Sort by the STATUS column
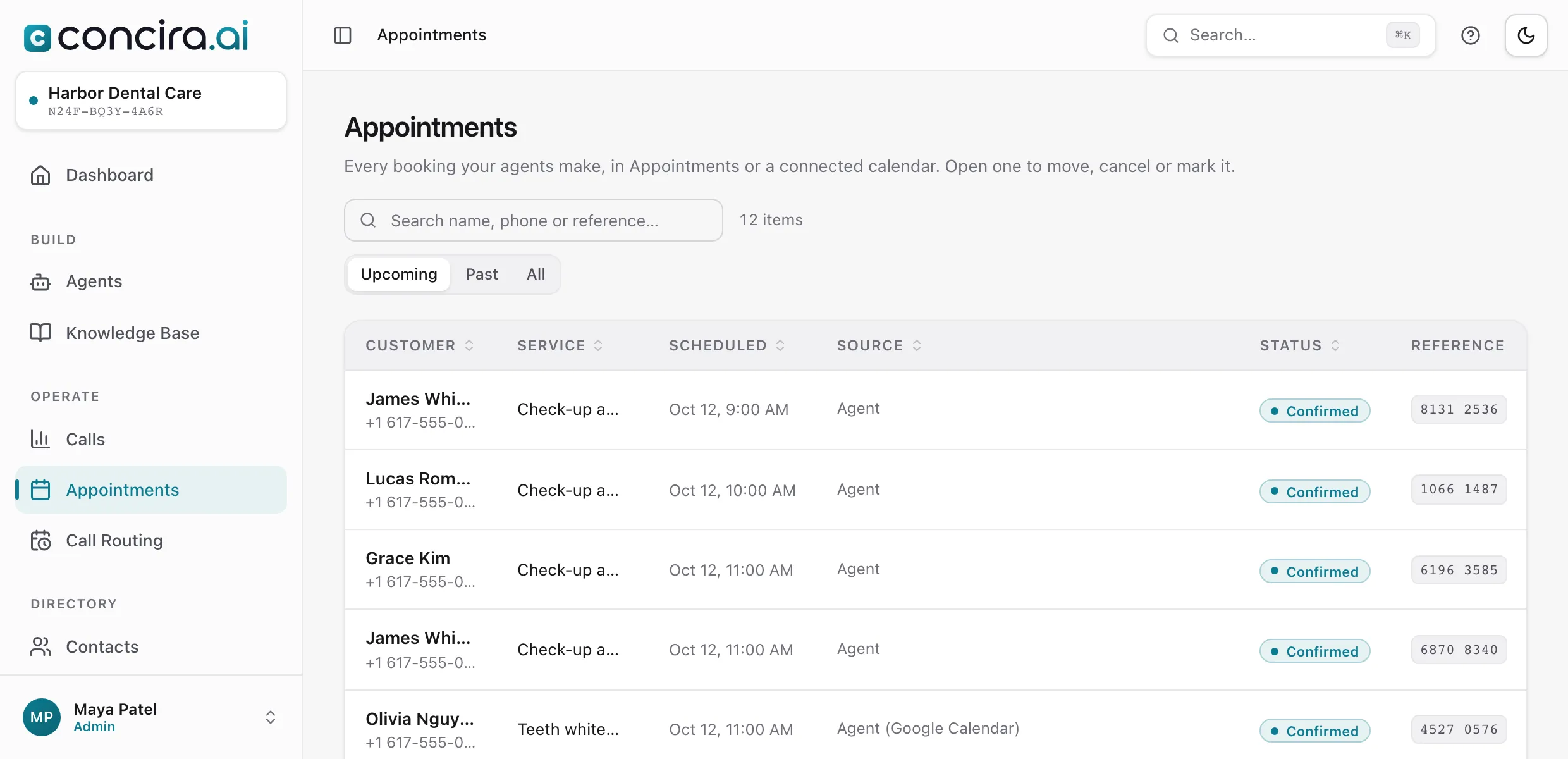 tap(1300, 345)
